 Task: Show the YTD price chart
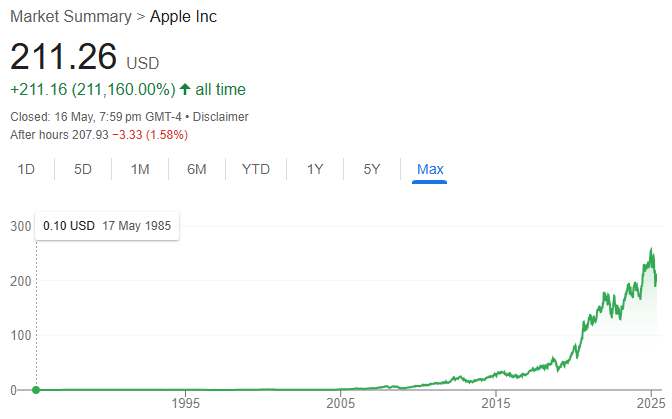pos(256,169)
